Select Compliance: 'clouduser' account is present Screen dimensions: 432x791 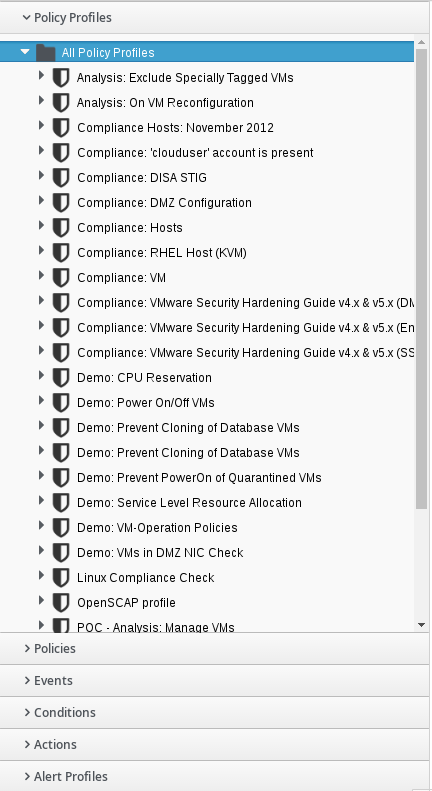(x=195, y=152)
